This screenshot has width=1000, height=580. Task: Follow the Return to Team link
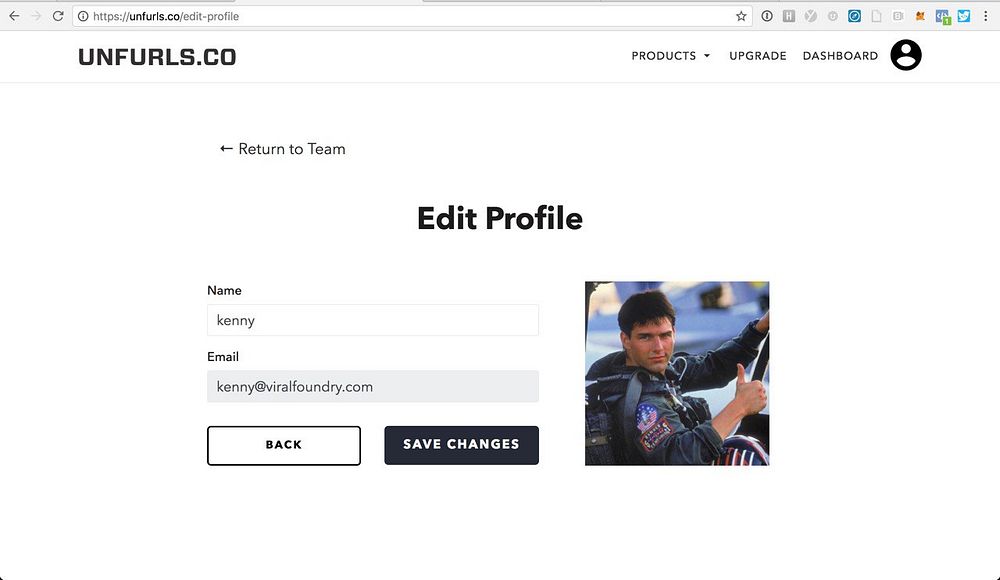point(283,149)
